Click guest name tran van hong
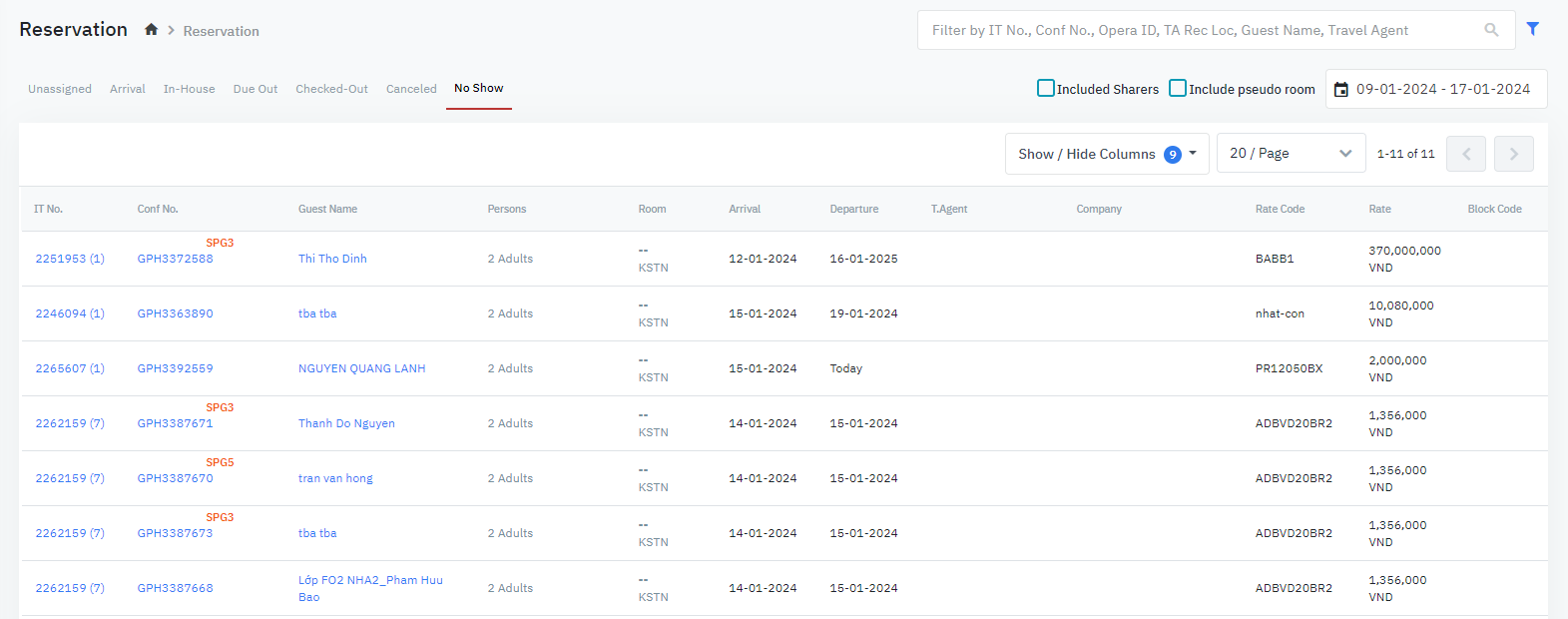The height and width of the screenshot is (619, 1568). click(335, 478)
